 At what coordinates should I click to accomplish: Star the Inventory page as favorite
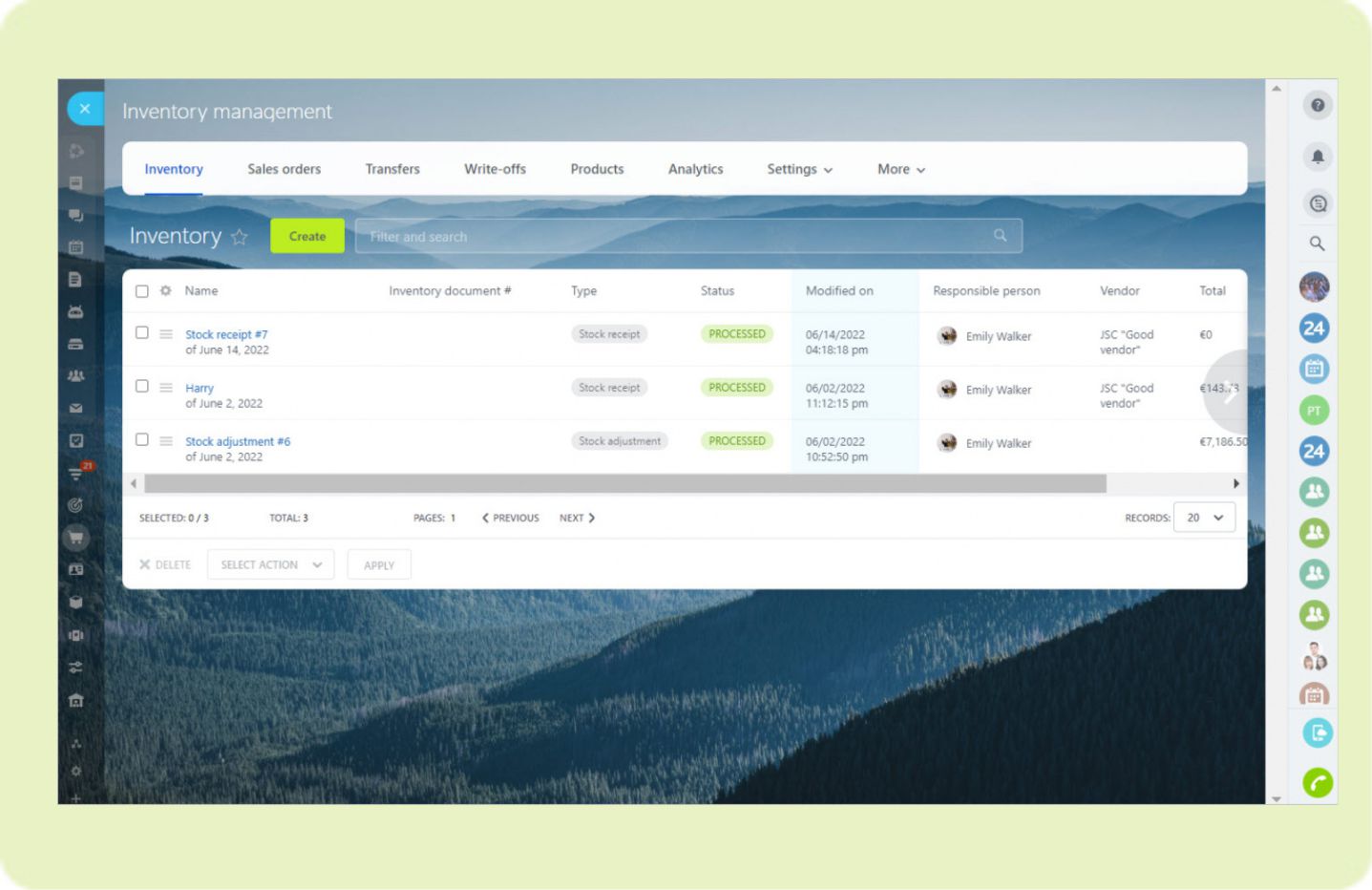[x=240, y=237]
